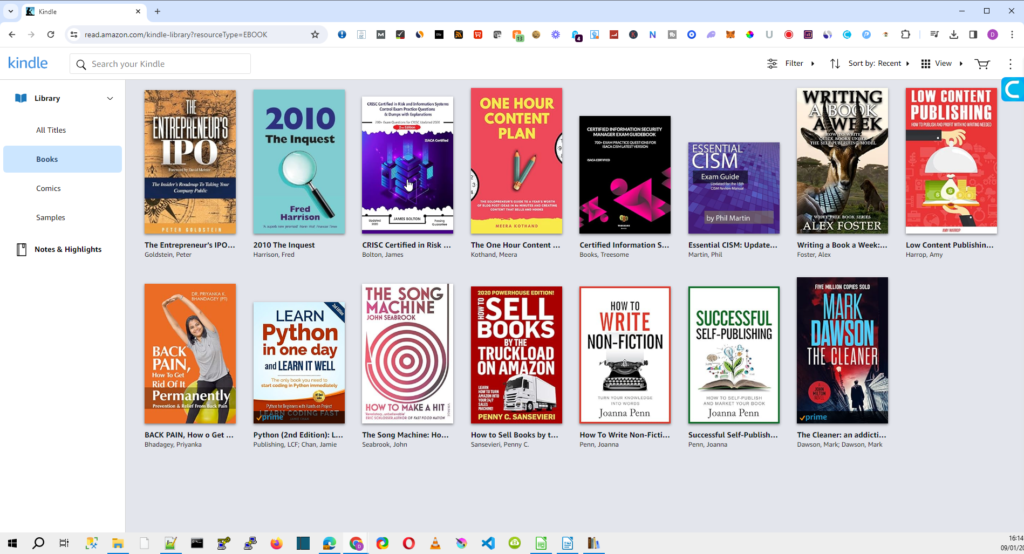
Task: Click the Search your Kindle field
Action: click(x=160, y=64)
